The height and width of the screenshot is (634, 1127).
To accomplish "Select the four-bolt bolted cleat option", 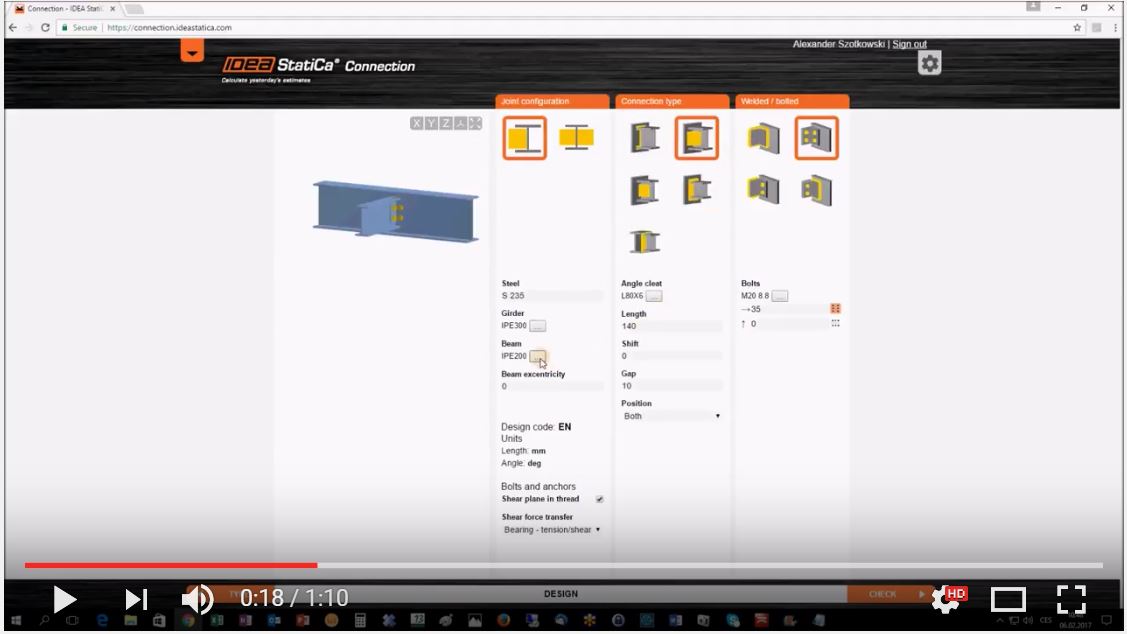I will [x=816, y=137].
